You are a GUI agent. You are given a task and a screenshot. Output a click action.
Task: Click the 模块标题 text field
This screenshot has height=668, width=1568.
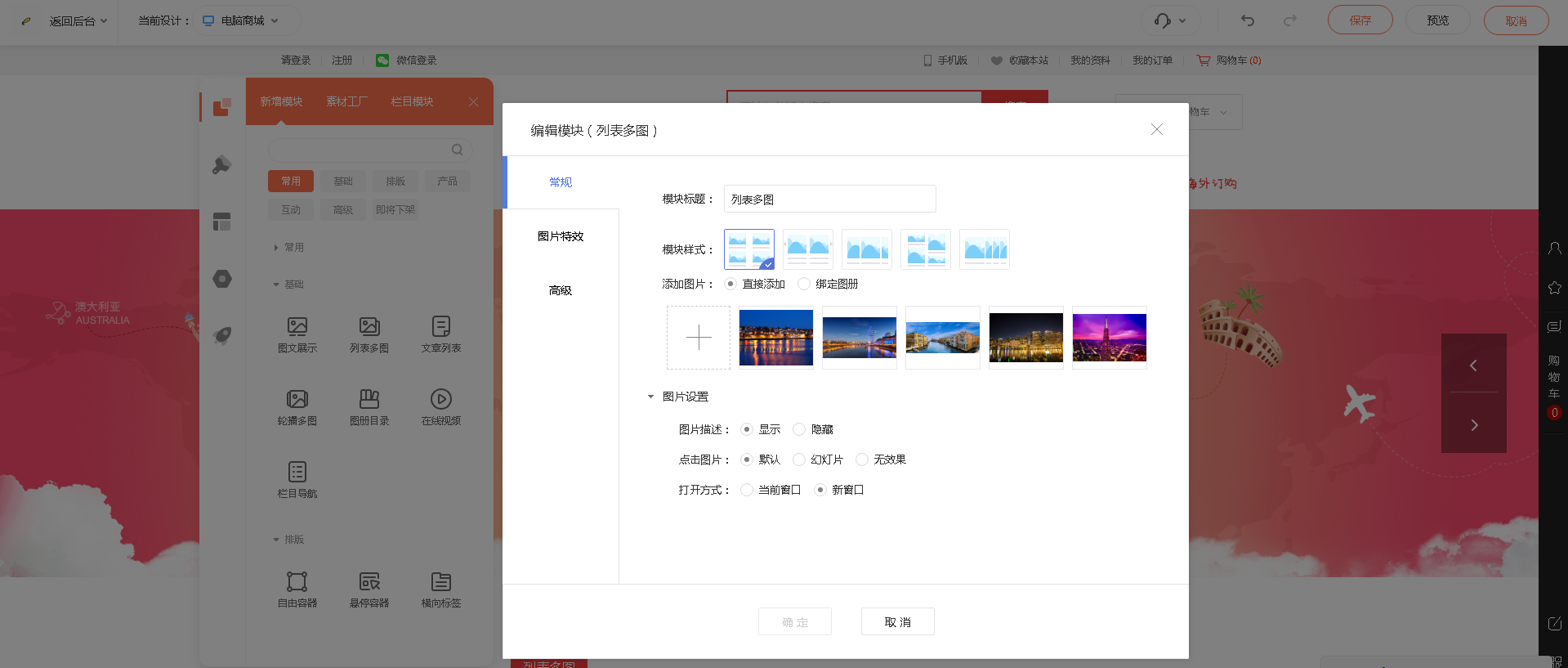830,199
